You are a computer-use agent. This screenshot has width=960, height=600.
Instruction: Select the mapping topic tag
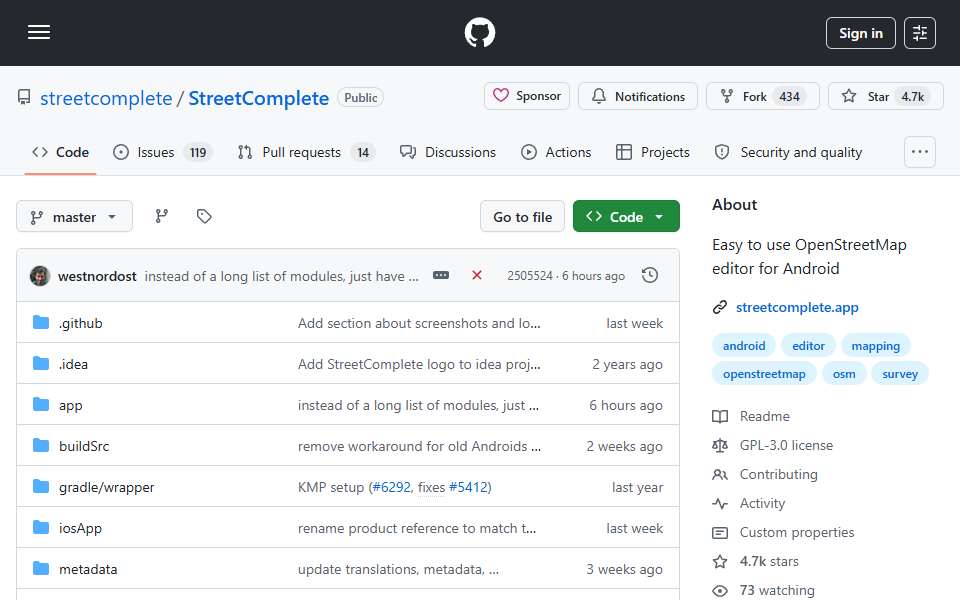tap(876, 346)
